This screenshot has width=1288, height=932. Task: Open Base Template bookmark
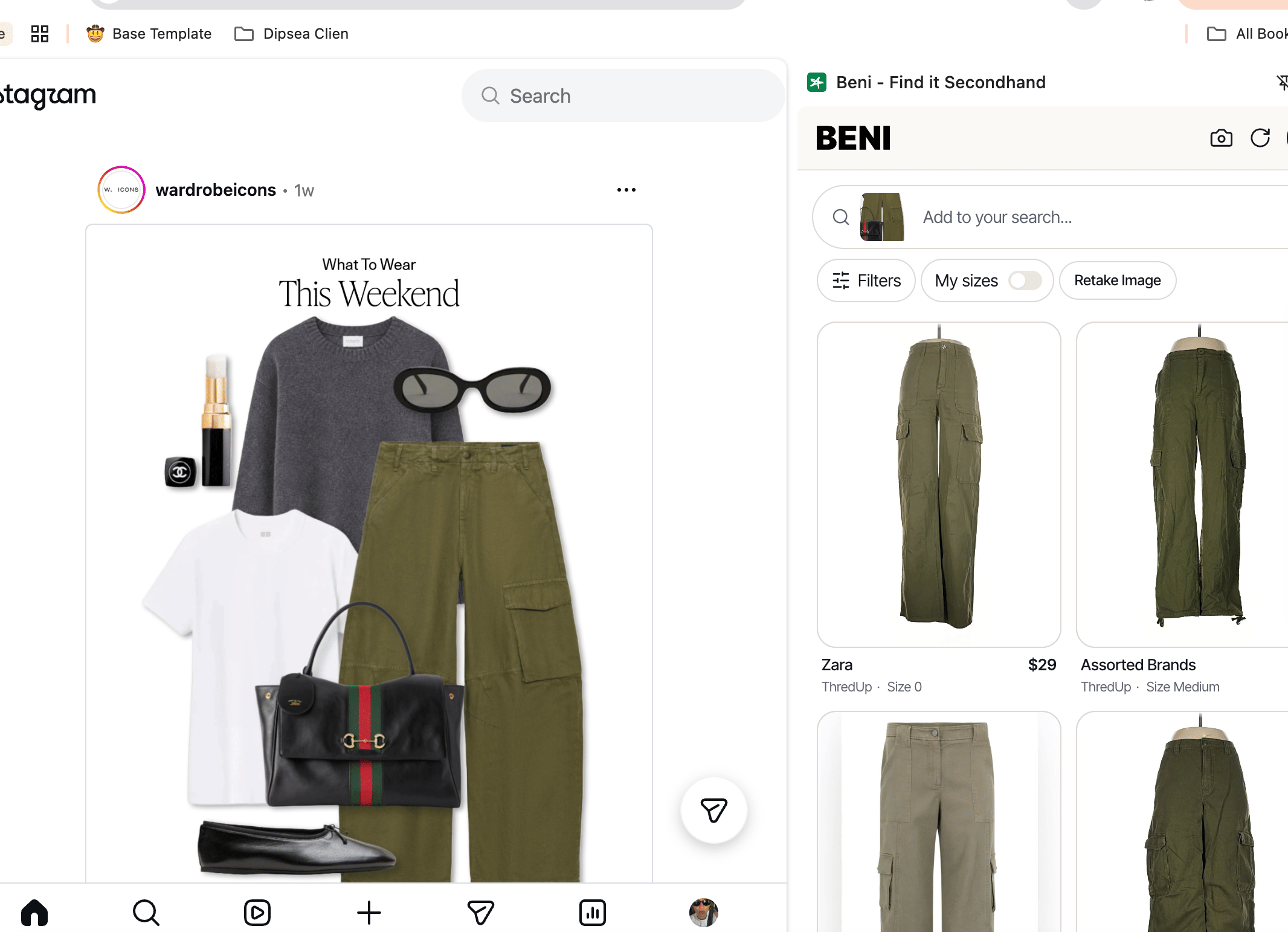coord(149,34)
